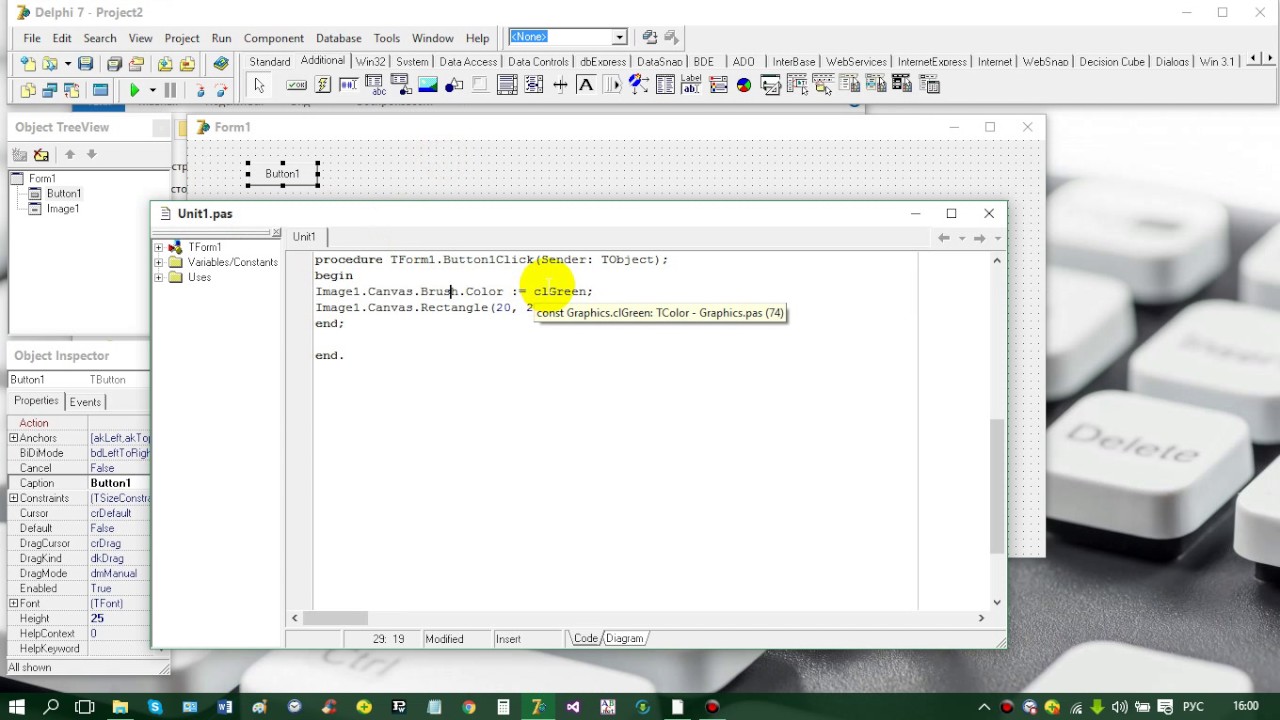Switch to the Standard palette tab
This screenshot has width=1280, height=720.
click(270, 62)
